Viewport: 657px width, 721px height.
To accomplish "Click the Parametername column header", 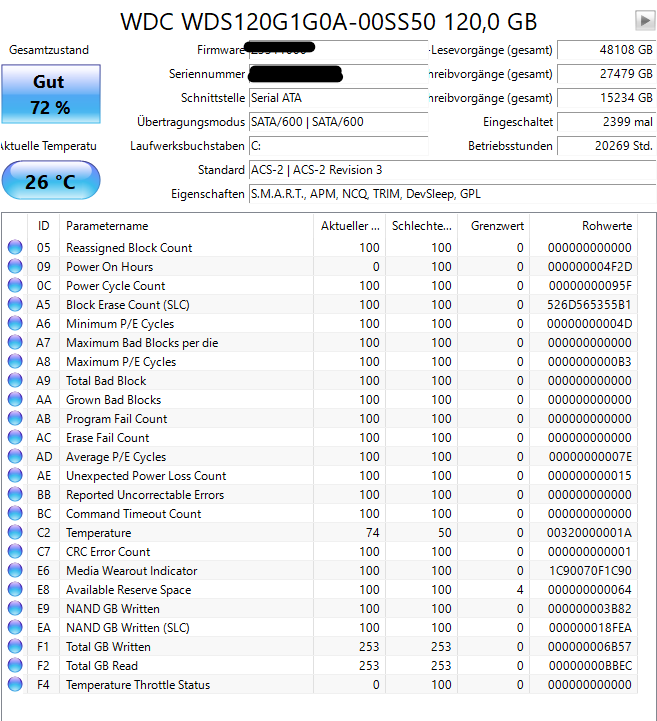I will [187, 226].
